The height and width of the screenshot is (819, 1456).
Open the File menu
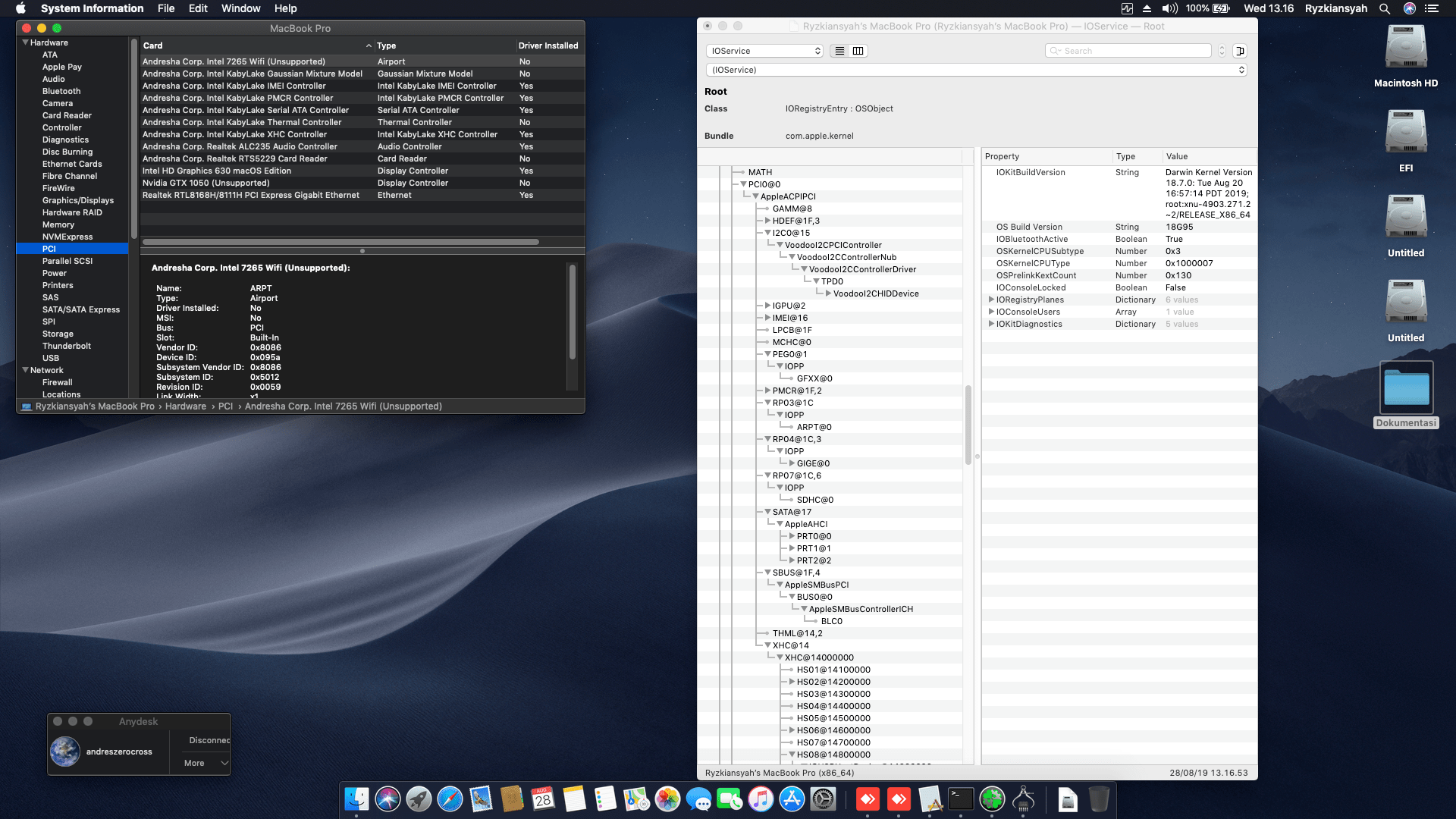(x=166, y=8)
